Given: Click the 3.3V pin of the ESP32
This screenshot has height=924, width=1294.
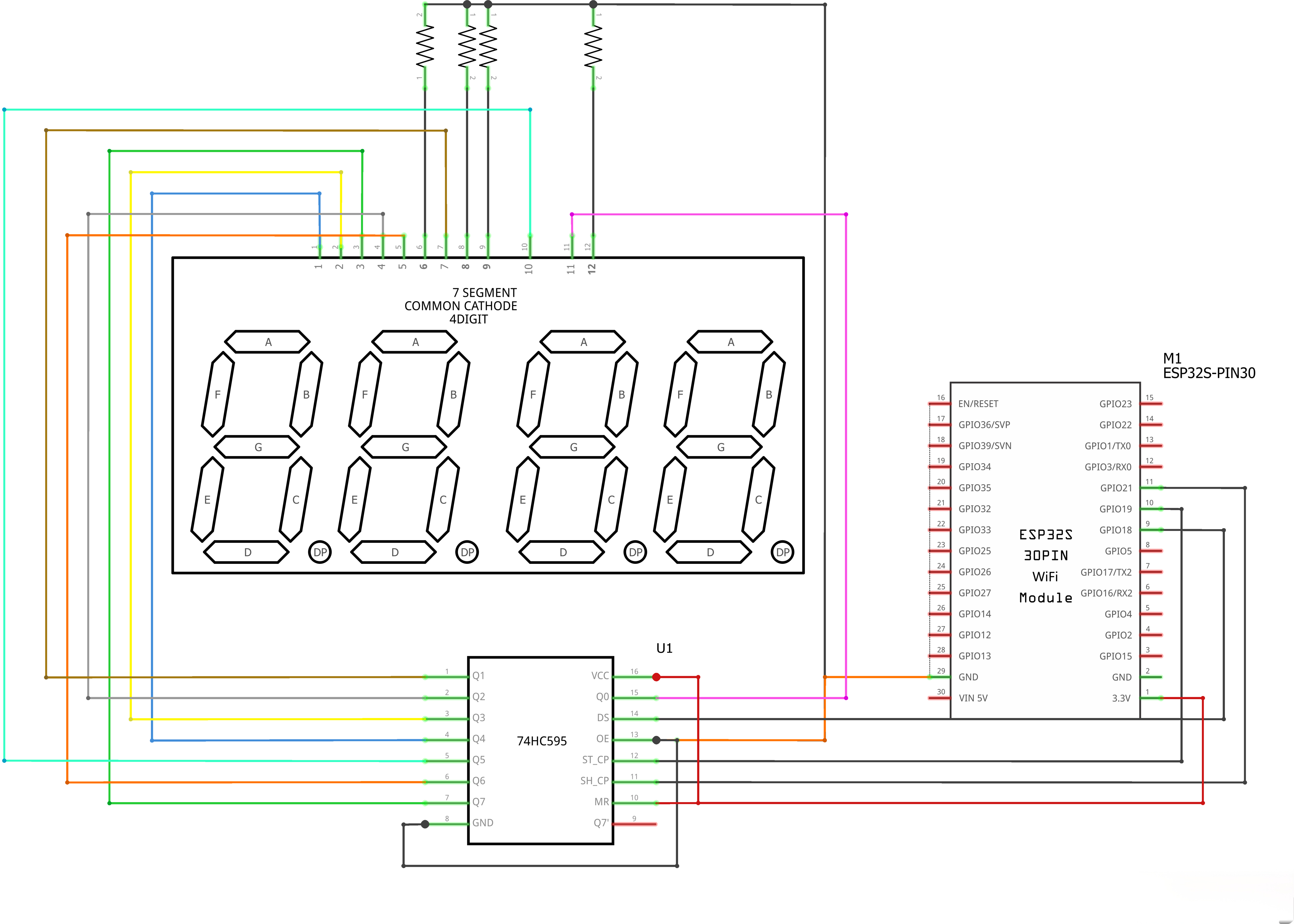Looking at the screenshot, I should click(1122, 697).
